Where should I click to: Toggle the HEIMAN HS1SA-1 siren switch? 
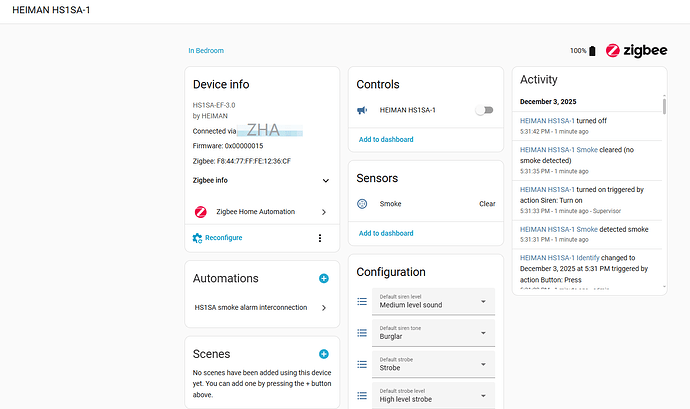coord(484,111)
